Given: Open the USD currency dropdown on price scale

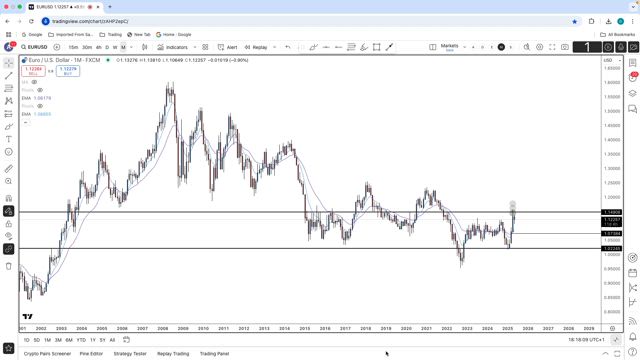Looking at the screenshot, I should [612, 60].
